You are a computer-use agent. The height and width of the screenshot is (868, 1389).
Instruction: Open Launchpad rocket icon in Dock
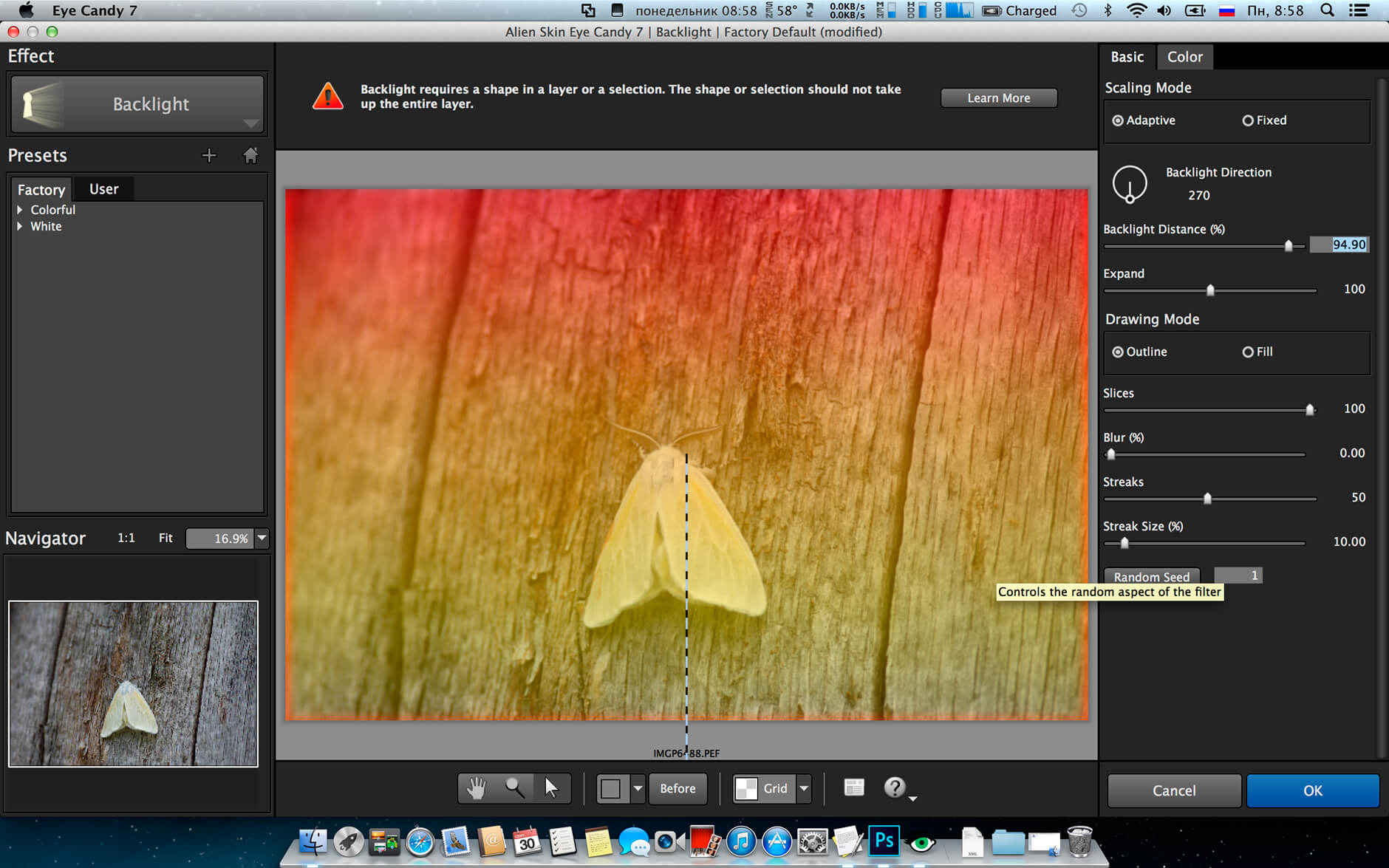(348, 841)
